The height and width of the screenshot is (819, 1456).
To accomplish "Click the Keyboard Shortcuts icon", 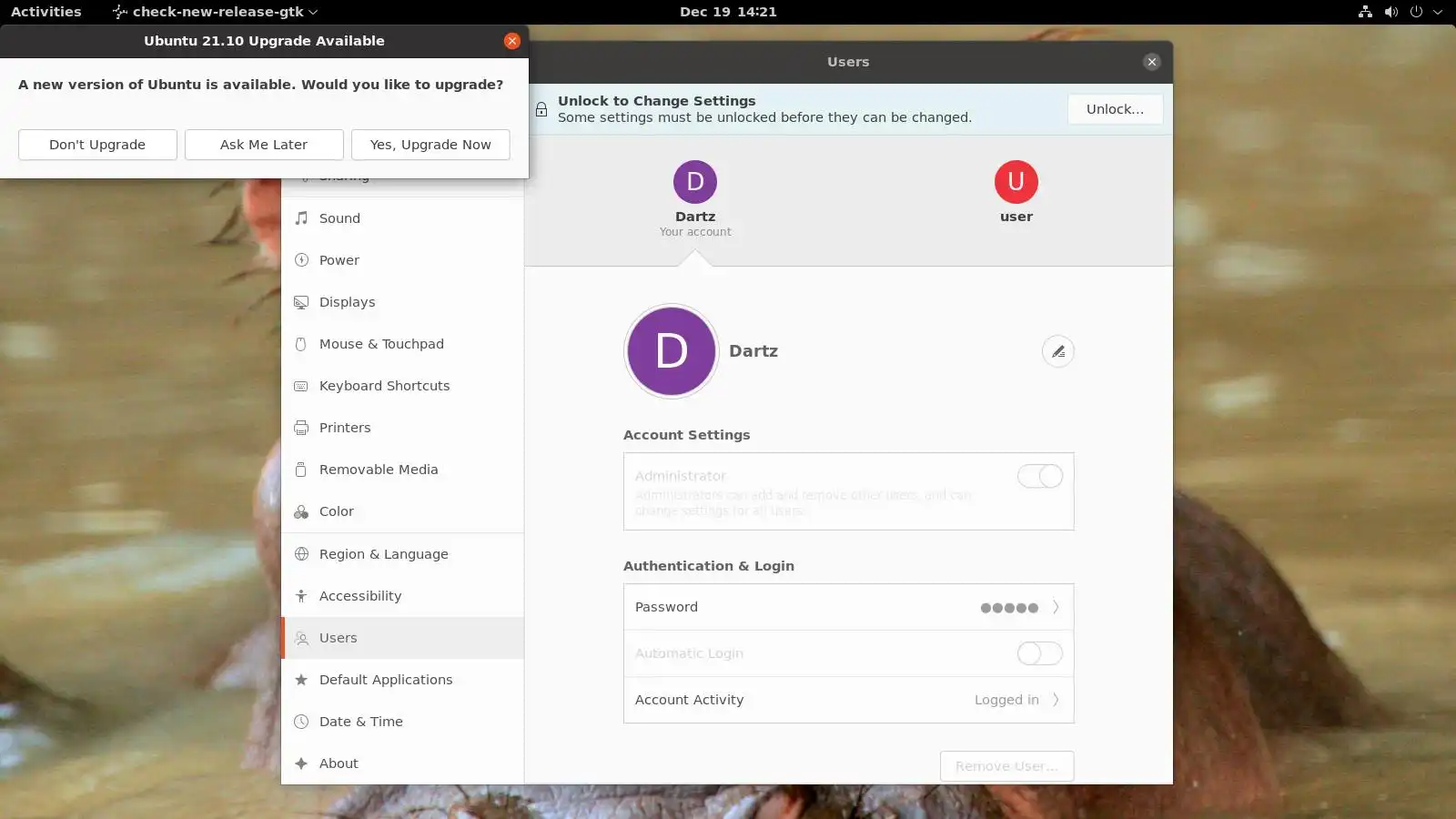I will tap(301, 386).
